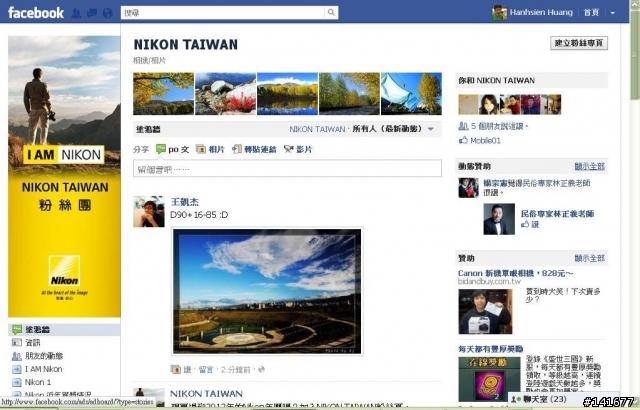Select the 相片 share option

point(210,149)
